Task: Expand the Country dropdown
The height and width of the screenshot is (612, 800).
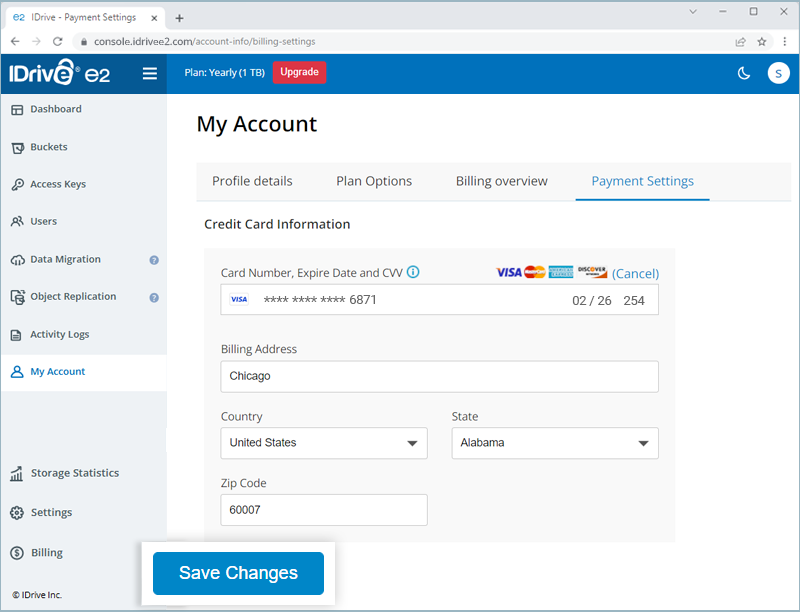Action: pyautogui.click(x=323, y=443)
